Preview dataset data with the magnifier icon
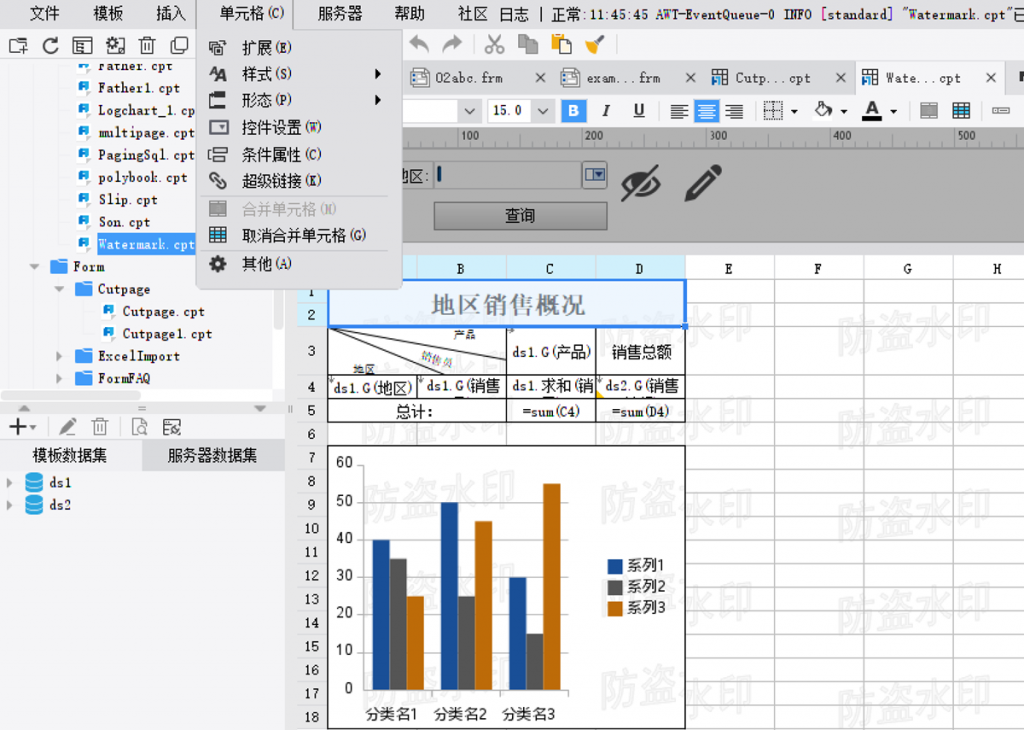 140,427
